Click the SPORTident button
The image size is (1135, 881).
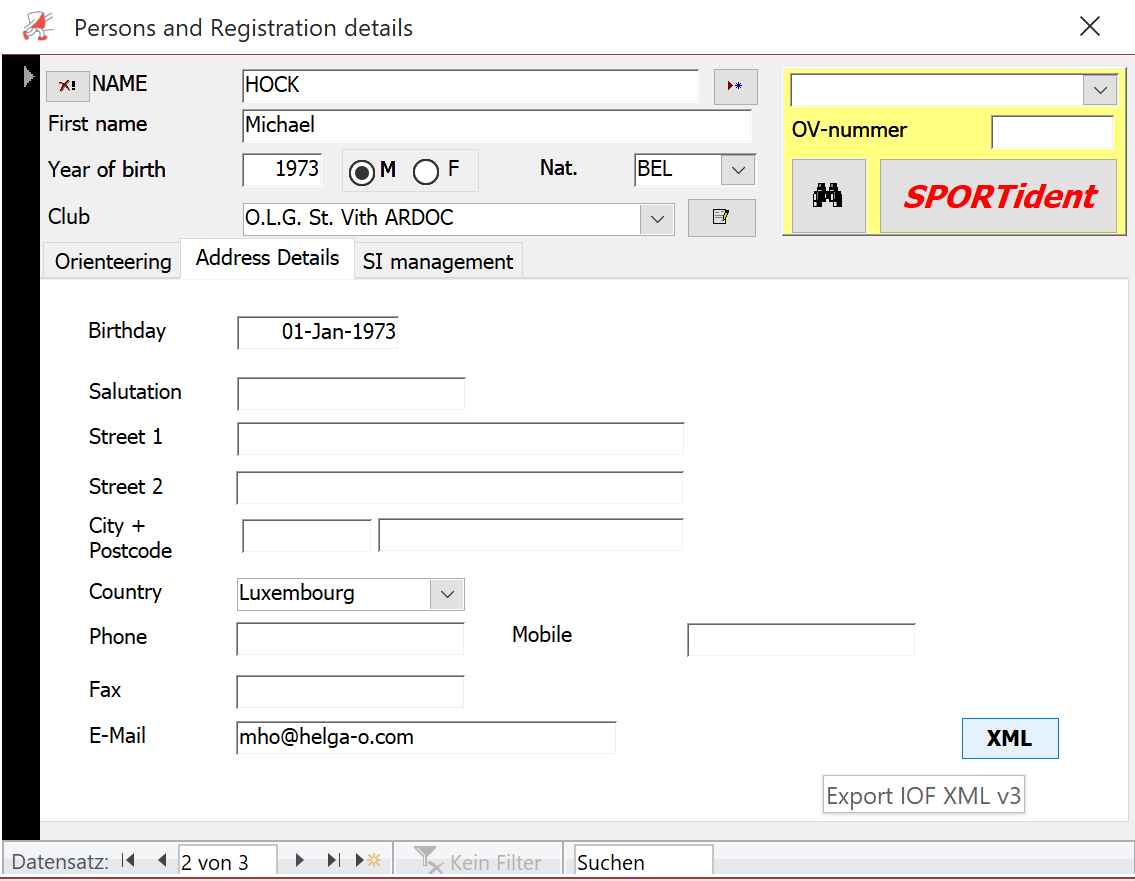(x=998, y=195)
